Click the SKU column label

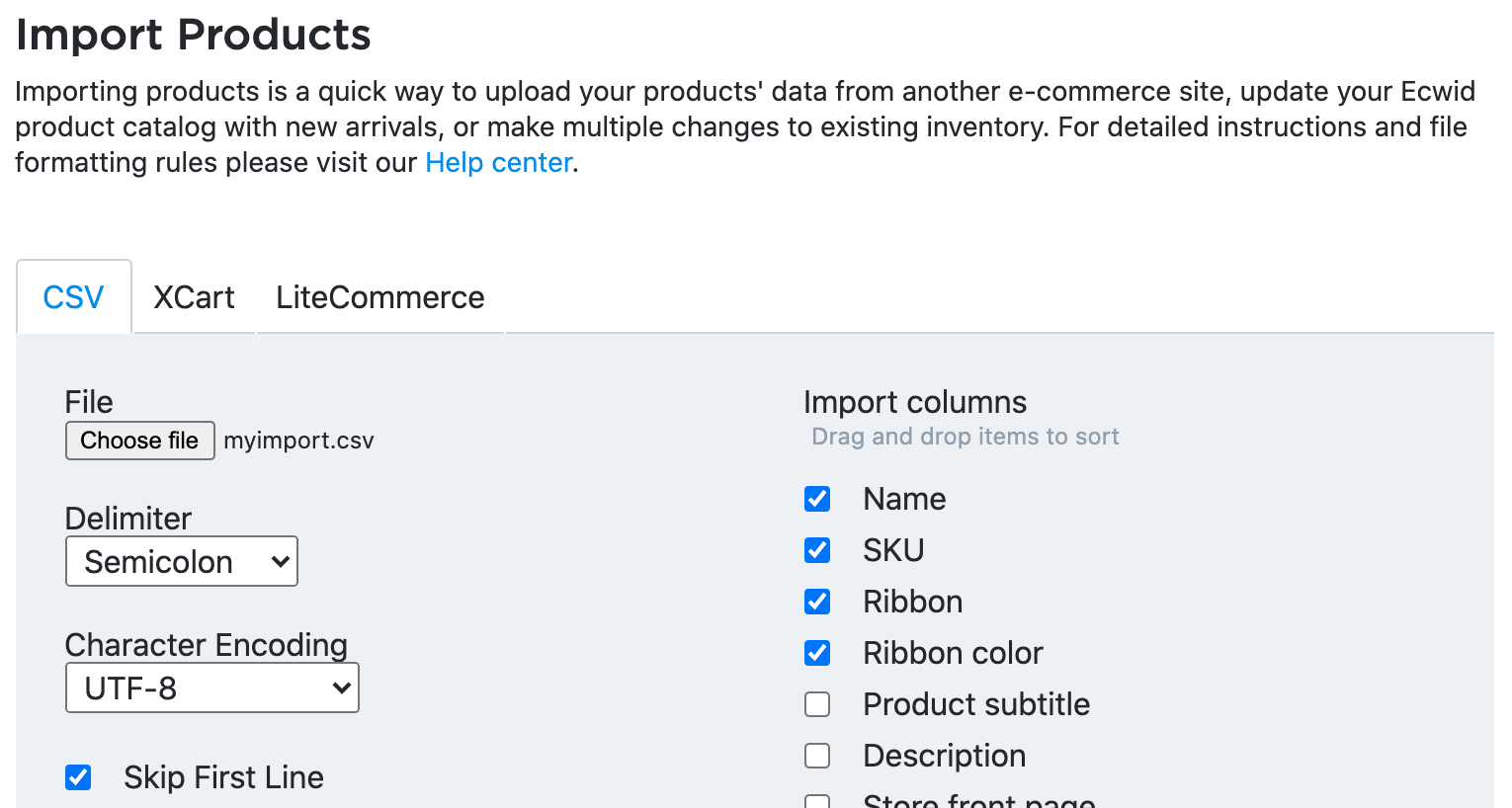(893, 550)
